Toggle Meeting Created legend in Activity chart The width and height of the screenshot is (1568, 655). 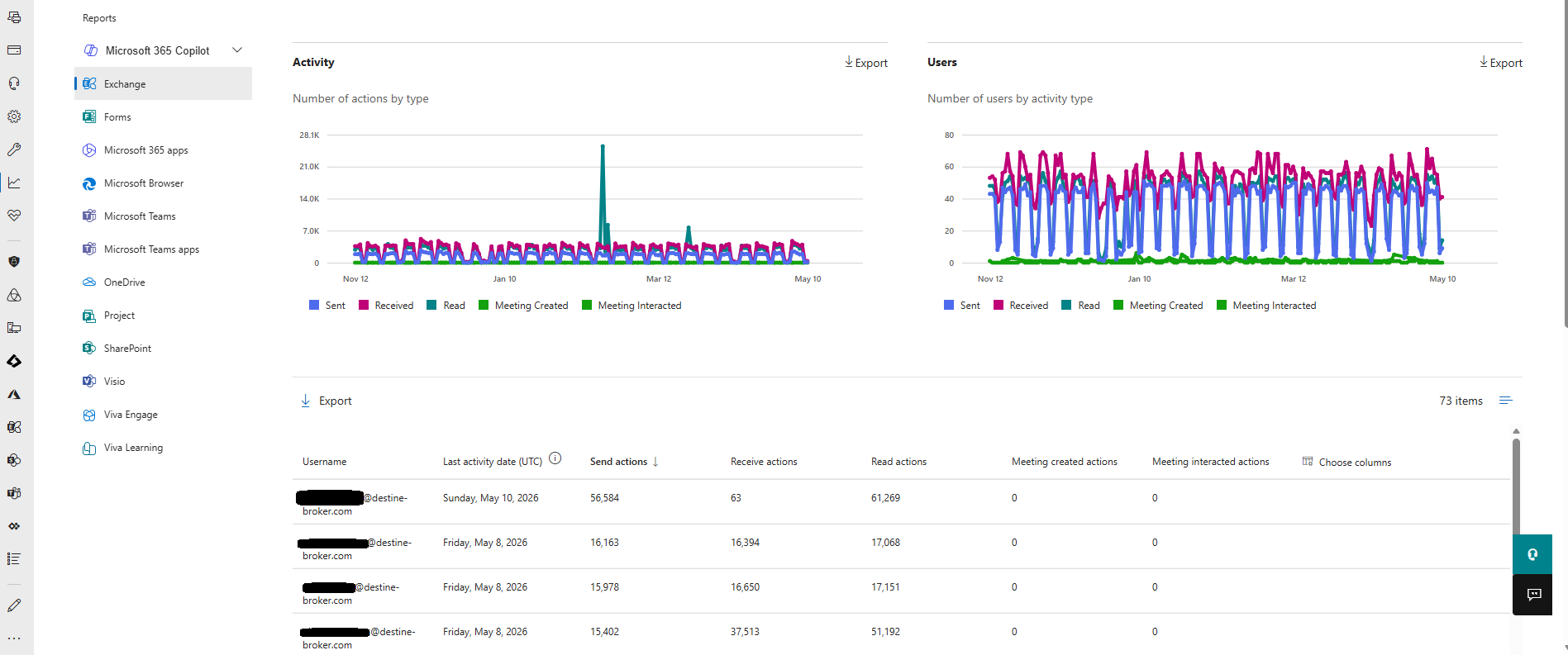(x=523, y=305)
